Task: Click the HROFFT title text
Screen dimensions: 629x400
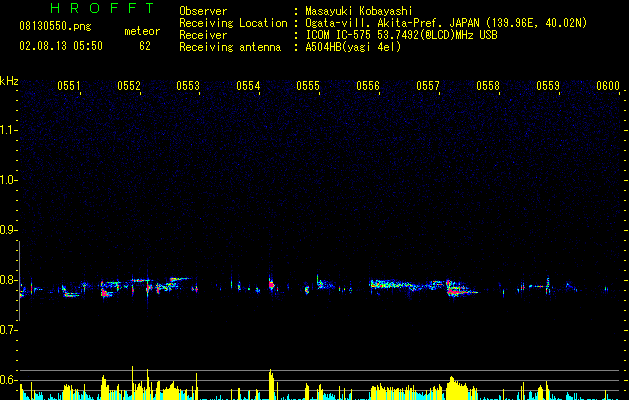Action: tap(102, 8)
